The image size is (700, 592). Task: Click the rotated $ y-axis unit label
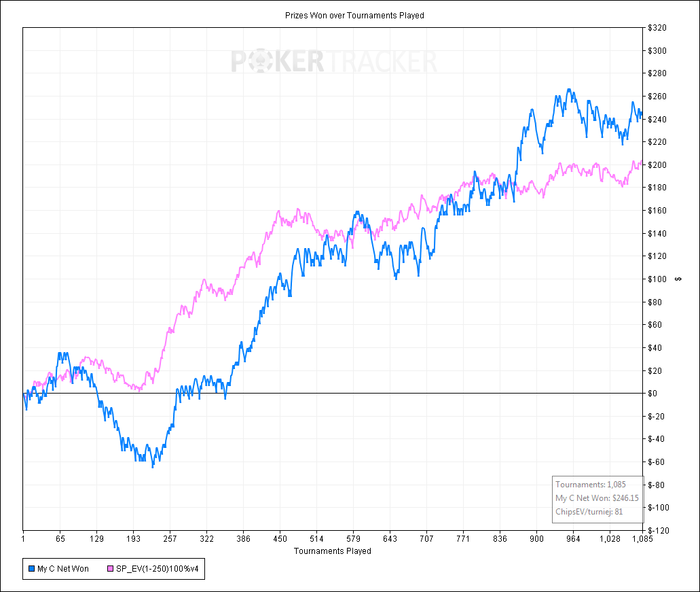pos(679,279)
